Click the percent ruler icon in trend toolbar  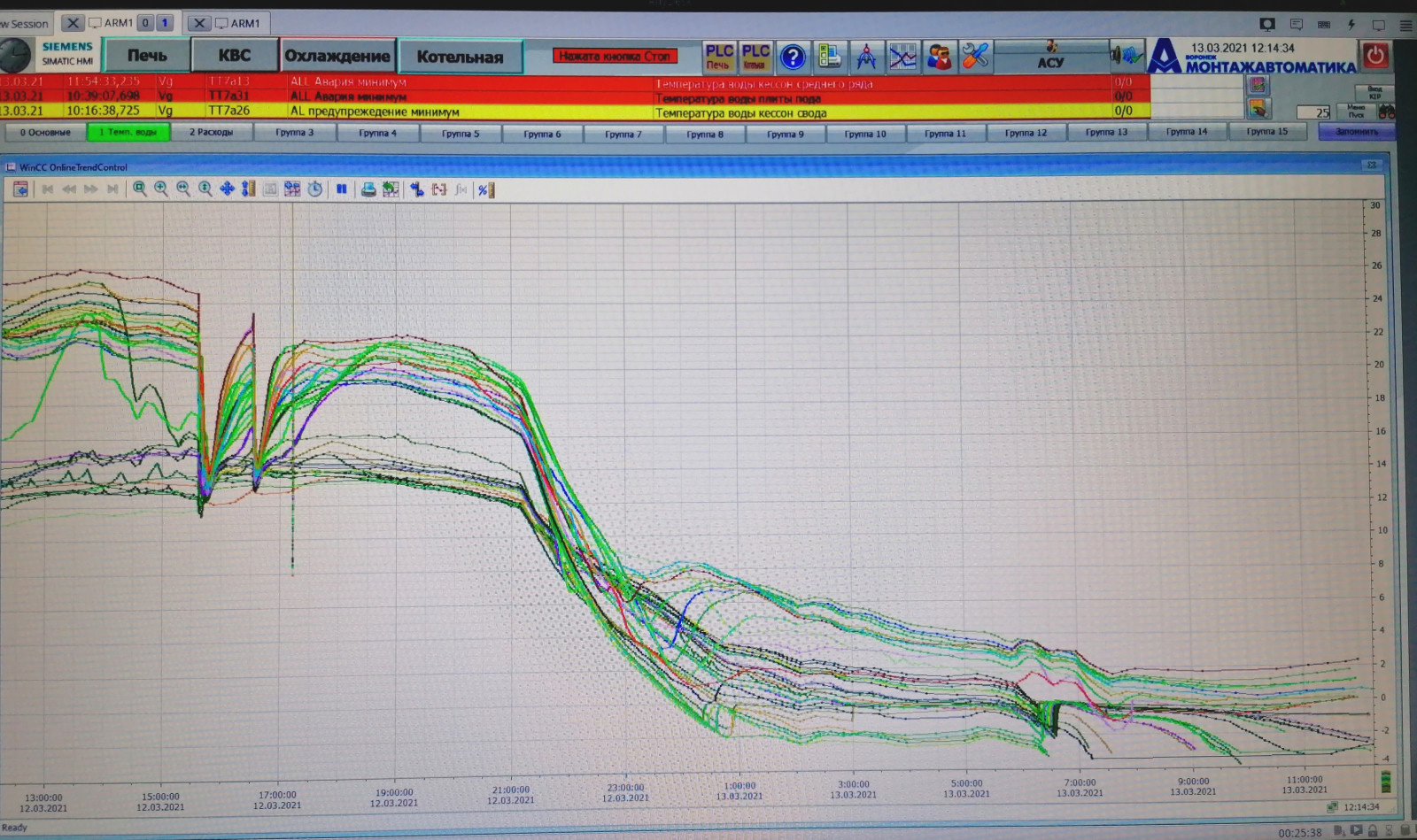[485, 189]
